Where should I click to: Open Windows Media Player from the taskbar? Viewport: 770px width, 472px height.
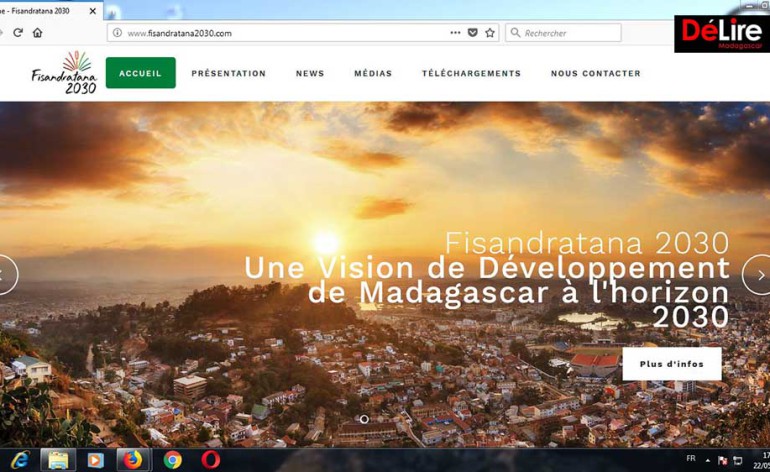click(x=95, y=460)
